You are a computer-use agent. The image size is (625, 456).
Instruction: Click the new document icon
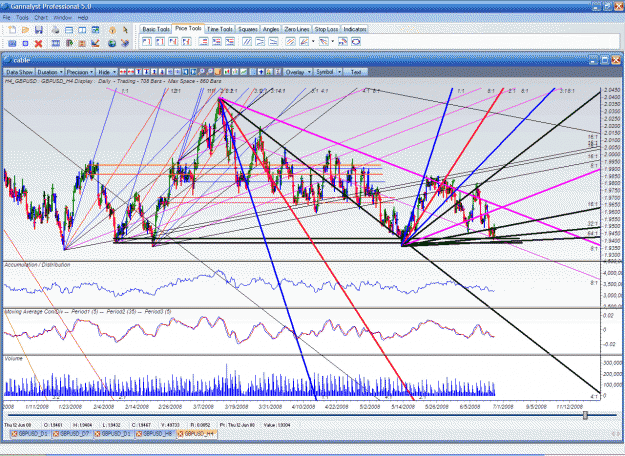12,30
